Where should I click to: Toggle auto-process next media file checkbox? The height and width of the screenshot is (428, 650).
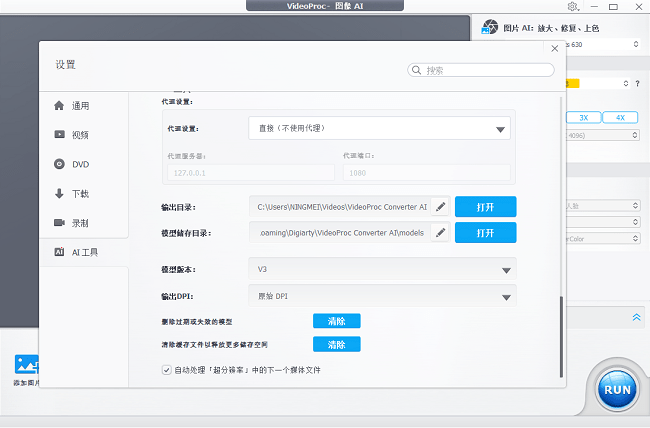166,370
